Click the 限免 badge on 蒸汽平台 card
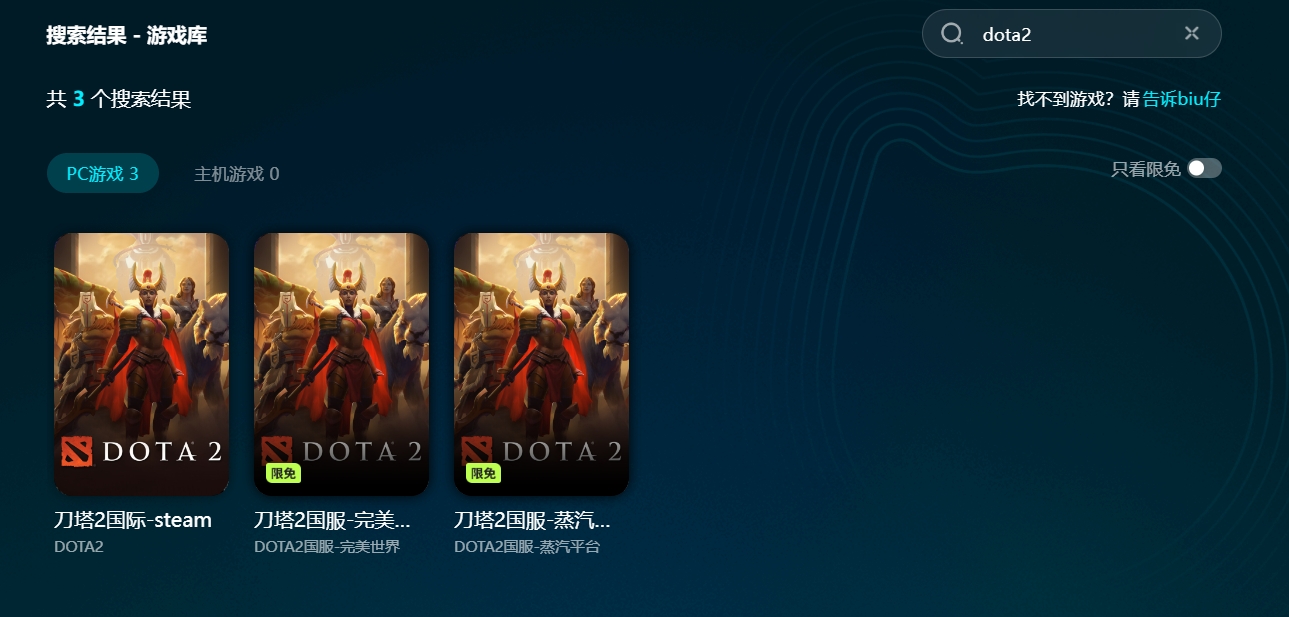The height and width of the screenshot is (617, 1289). pos(483,473)
